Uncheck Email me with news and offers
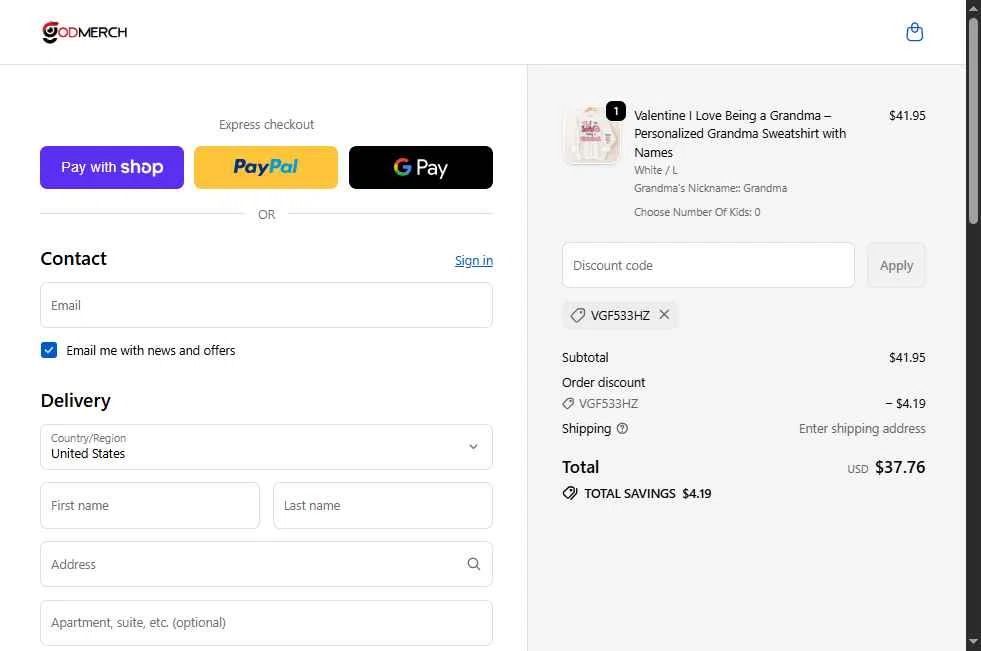 click(49, 350)
